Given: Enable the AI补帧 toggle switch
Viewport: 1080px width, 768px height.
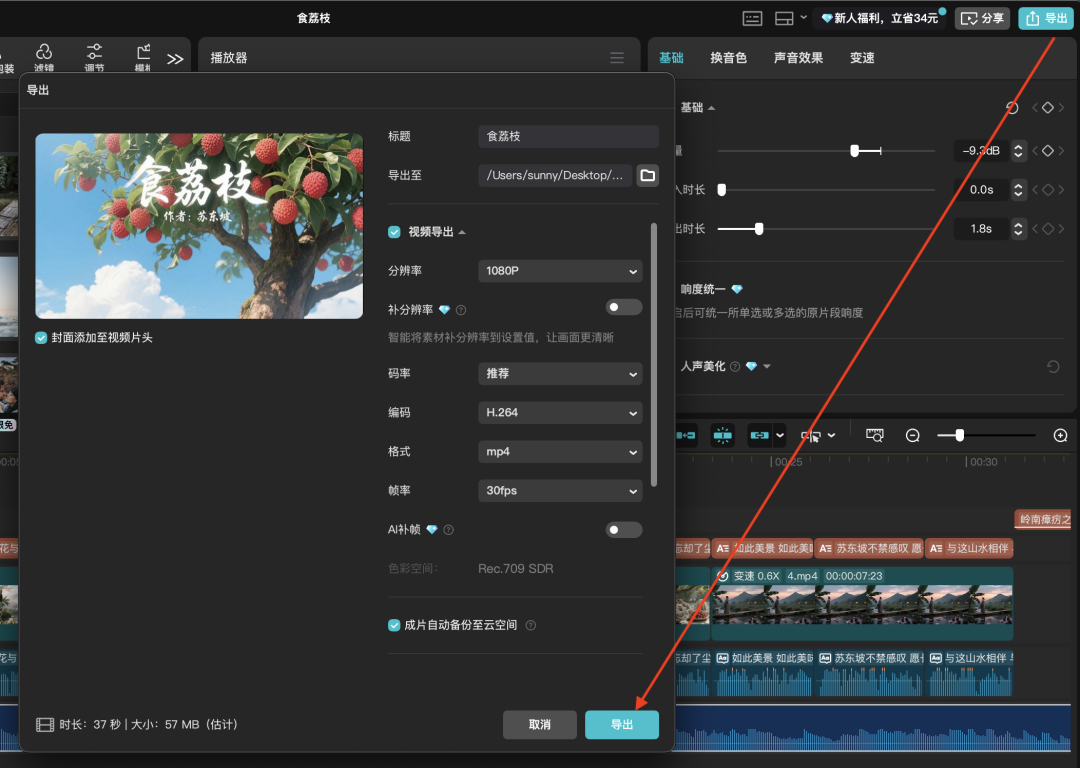Looking at the screenshot, I should pos(624,530).
